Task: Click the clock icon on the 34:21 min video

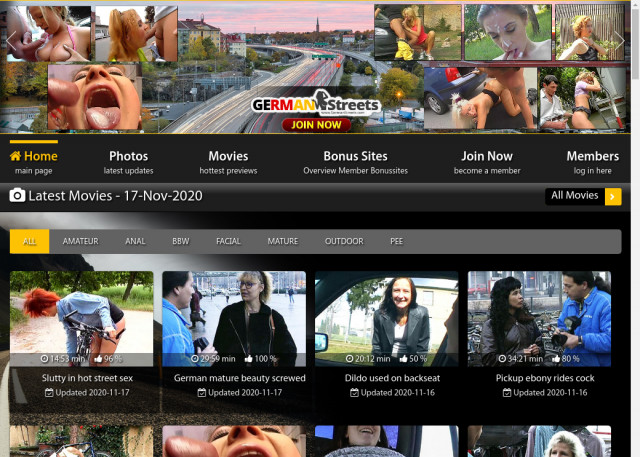Action: (502, 359)
